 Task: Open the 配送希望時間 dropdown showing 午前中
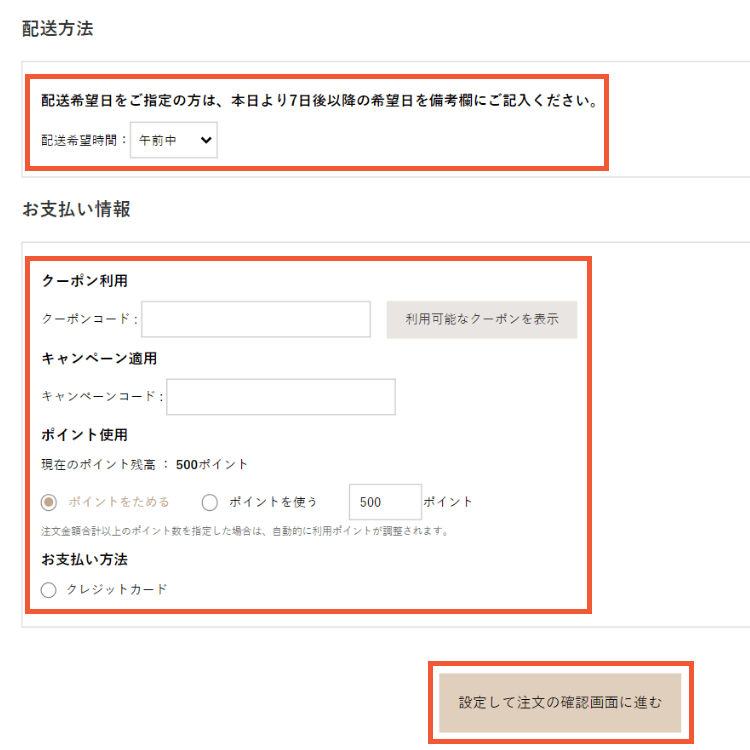coord(173,141)
